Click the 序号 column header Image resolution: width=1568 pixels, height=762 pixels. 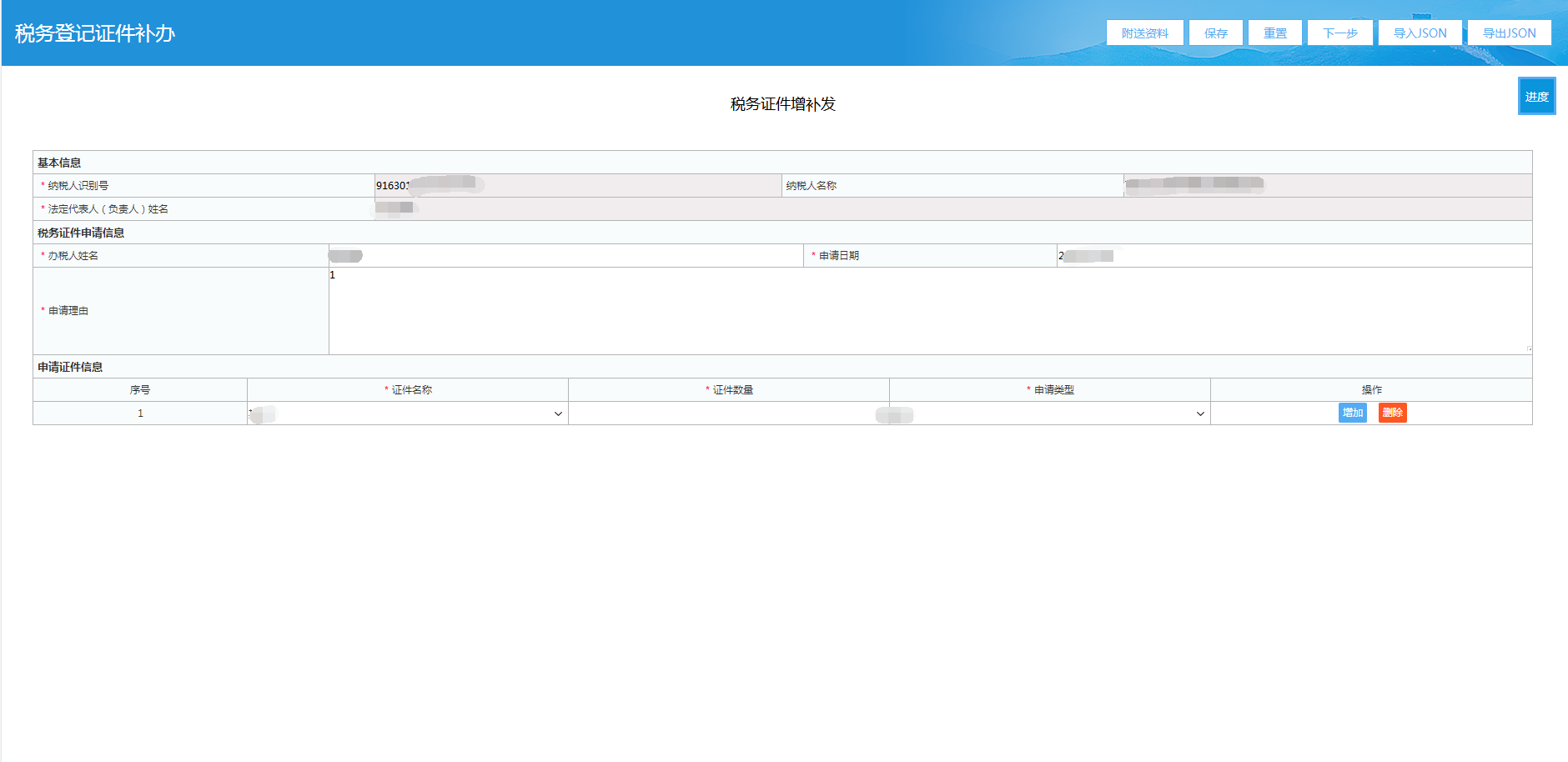tap(140, 389)
